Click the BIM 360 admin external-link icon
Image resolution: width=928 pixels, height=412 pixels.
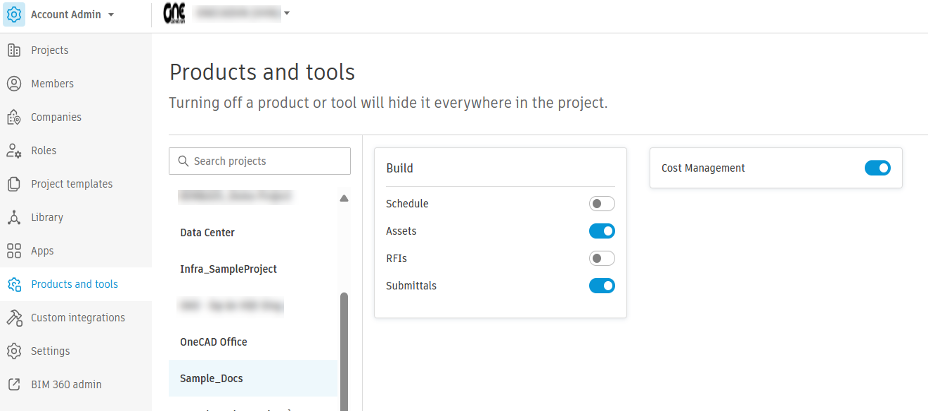tap(14, 385)
